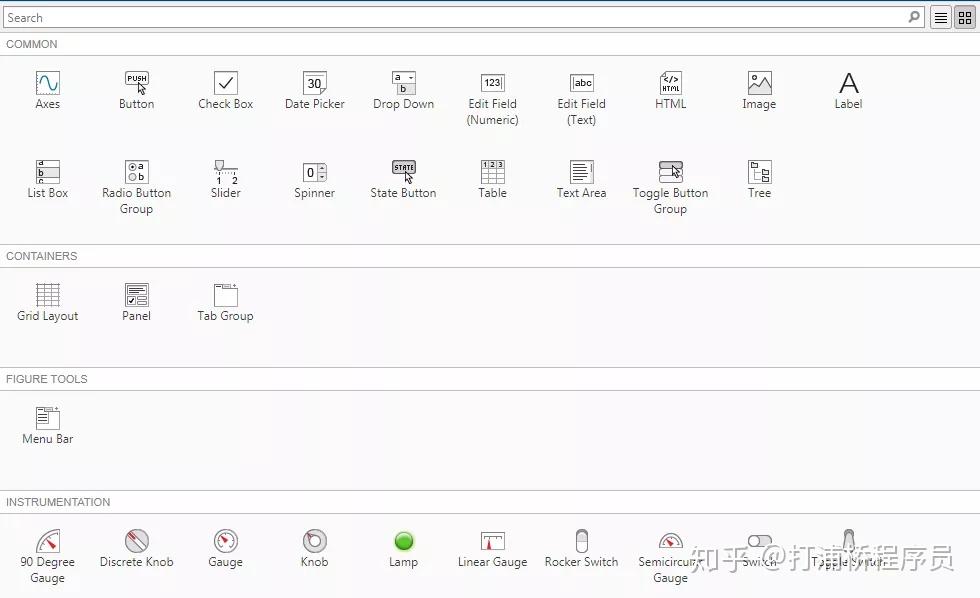Pick the Label component
This screenshot has width=980, height=598.
coord(848,91)
